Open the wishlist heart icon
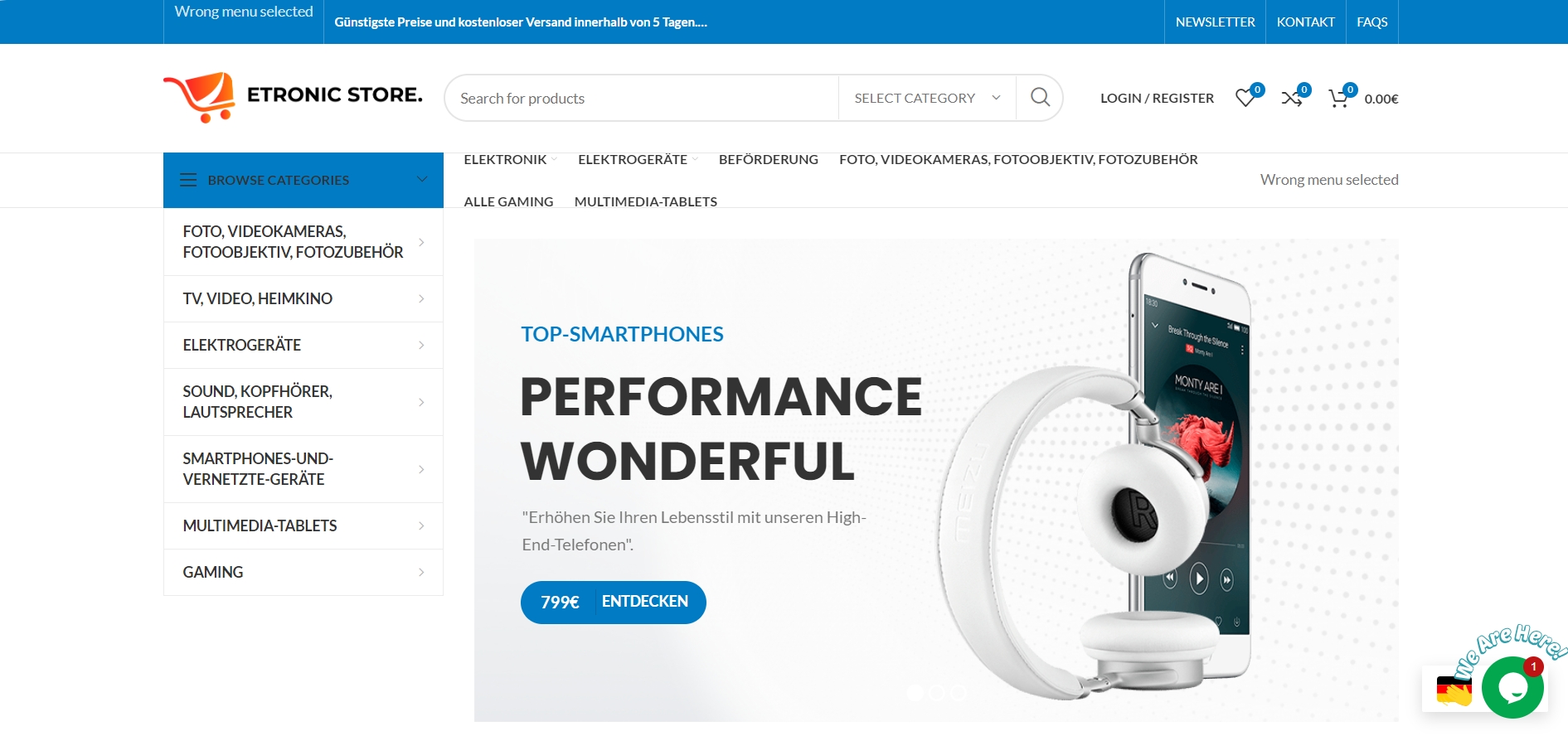1568x736 pixels. point(1245,98)
